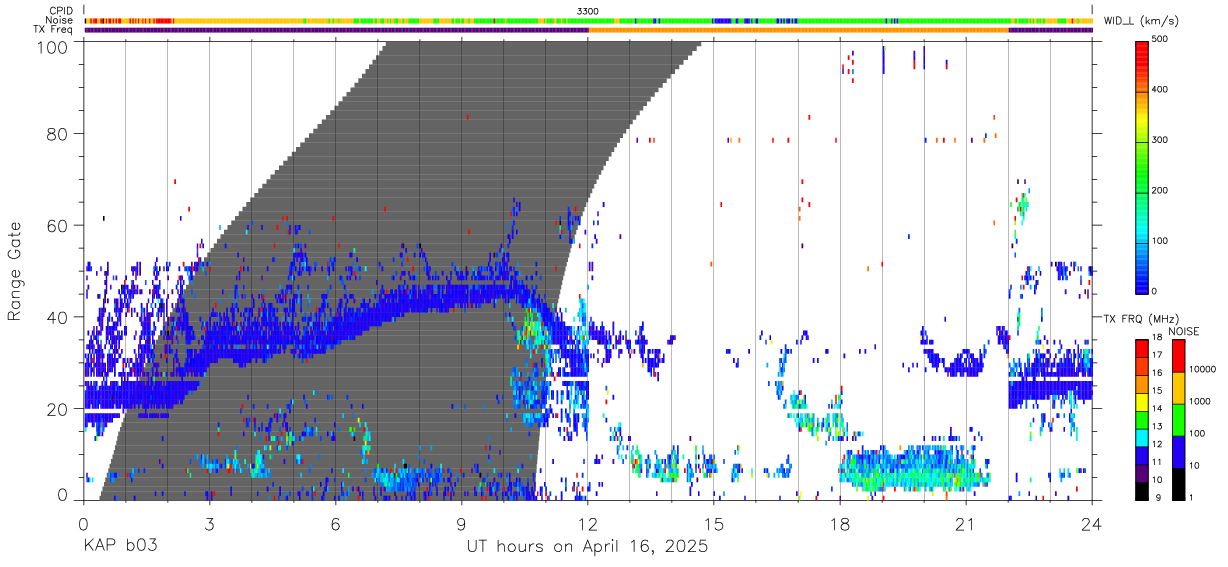Click the 21 tick on UT hours axis
The width and height of the screenshot is (1228, 567).
pos(966,522)
